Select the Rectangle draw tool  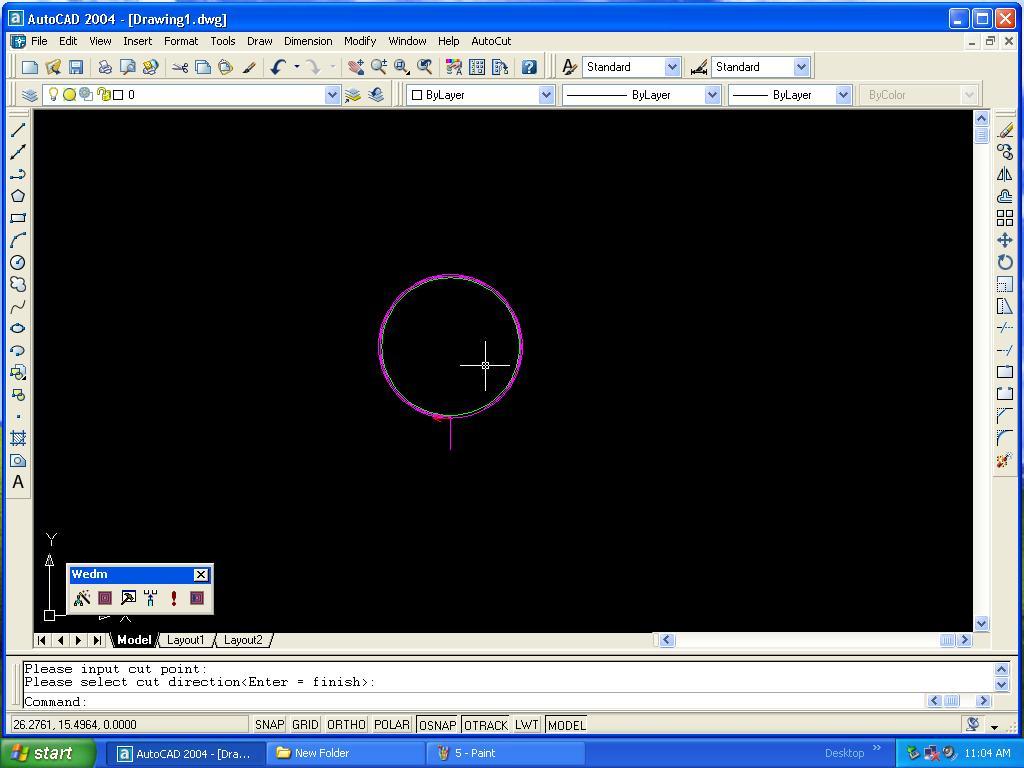[x=18, y=218]
